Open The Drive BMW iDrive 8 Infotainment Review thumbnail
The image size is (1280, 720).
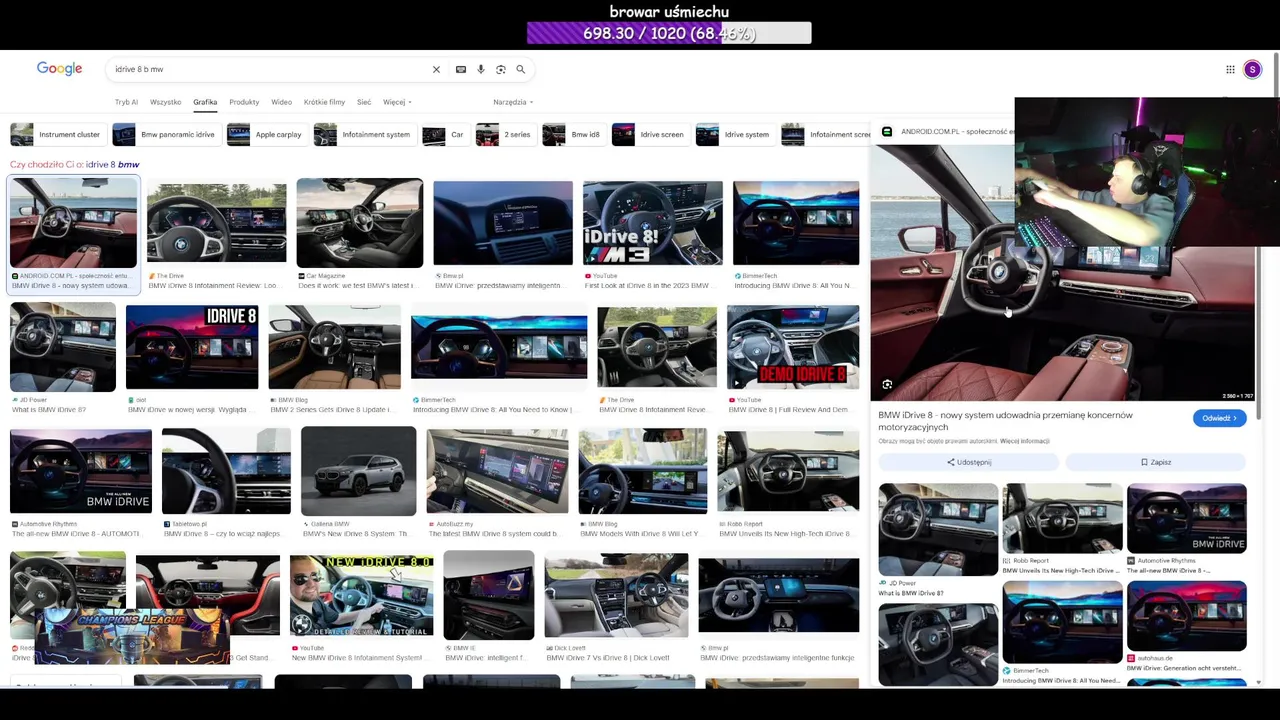coord(216,222)
